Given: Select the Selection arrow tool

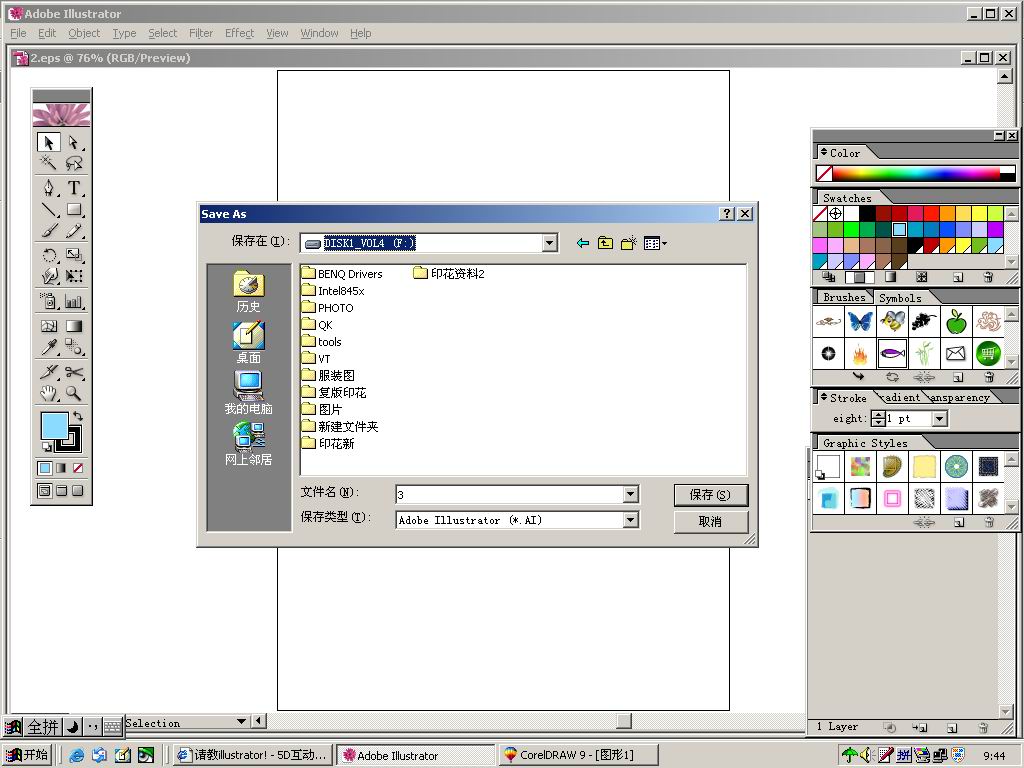Looking at the screenshot, I should point(49,142).
